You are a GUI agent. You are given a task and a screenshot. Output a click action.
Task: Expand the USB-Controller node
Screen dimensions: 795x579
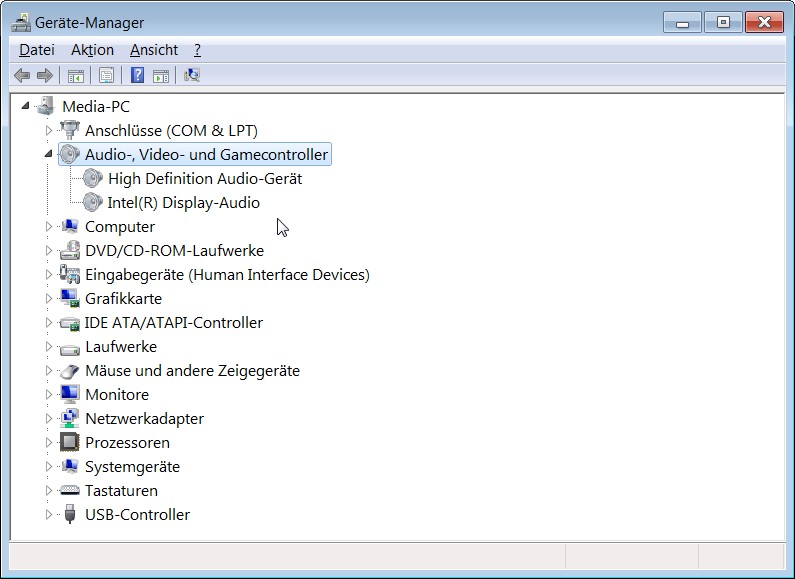click(49, 514)
